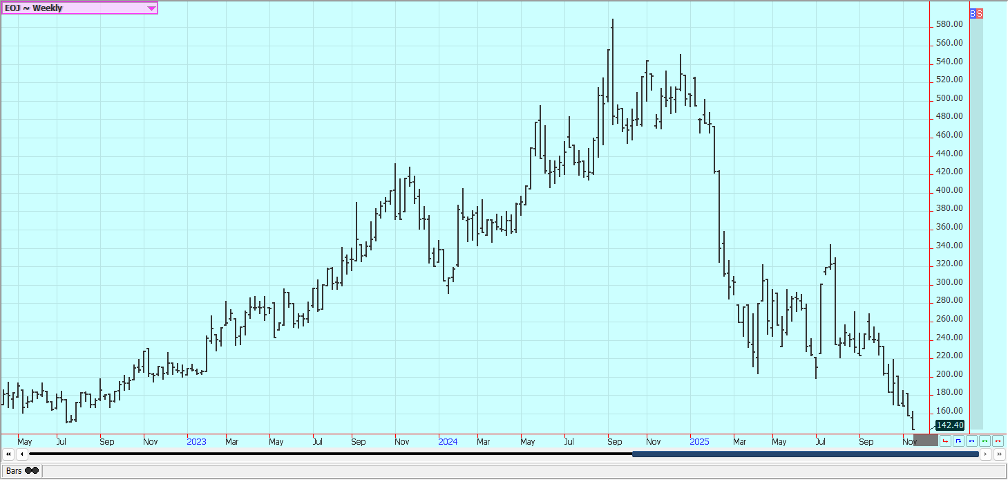Open the EOJ Weekly symbol dropdown

coord(70,7)
